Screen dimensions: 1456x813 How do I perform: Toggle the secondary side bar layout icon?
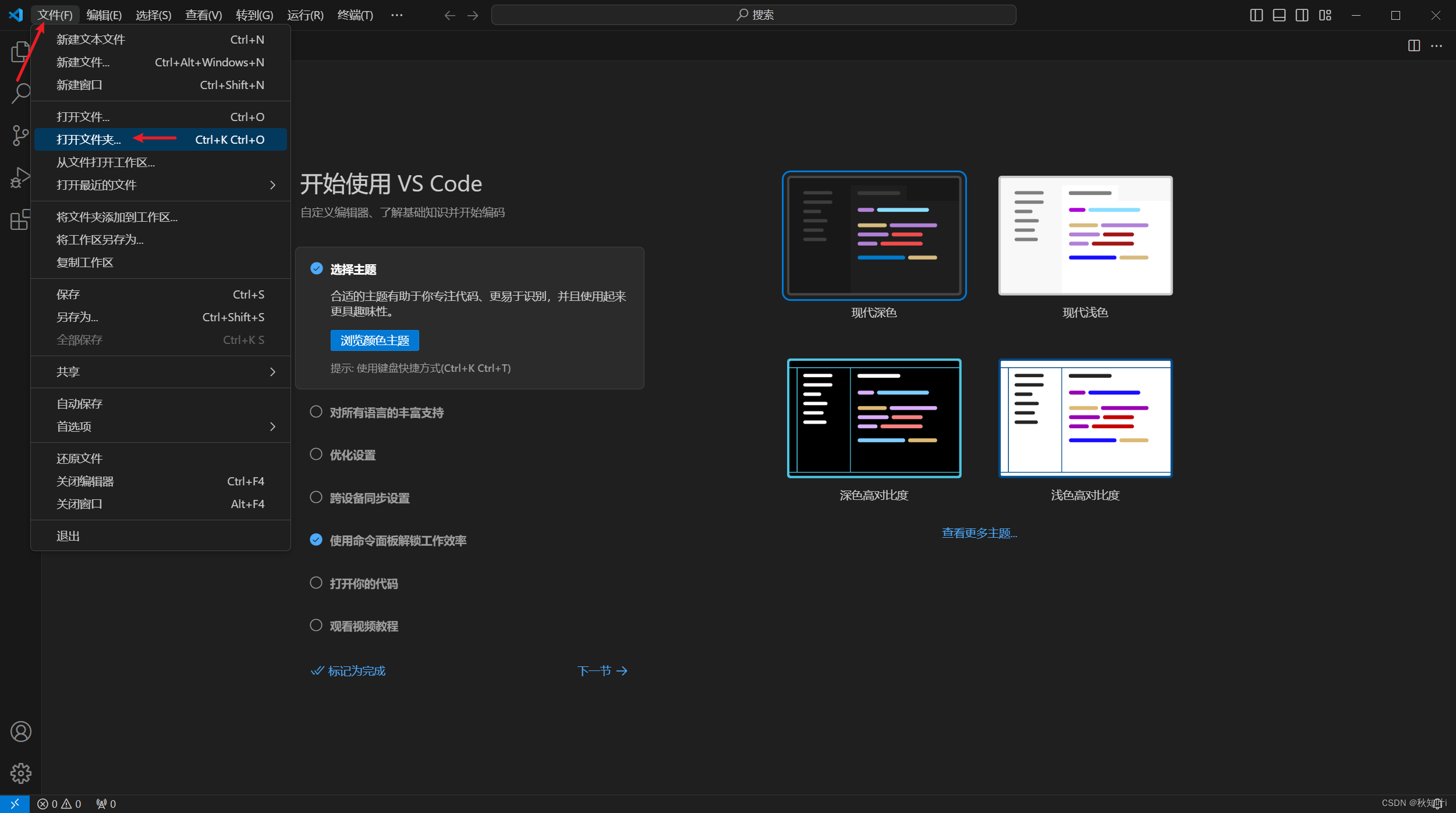tap(1302, 15)
